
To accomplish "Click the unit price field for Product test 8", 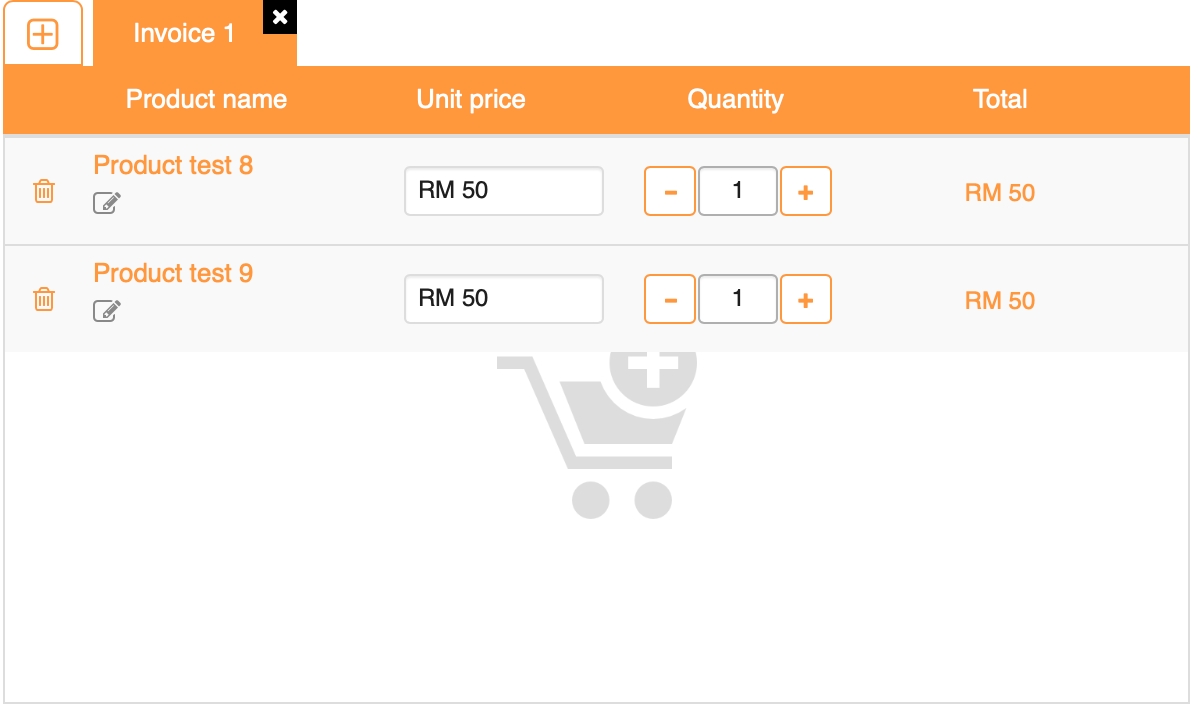I will (504, 191).
